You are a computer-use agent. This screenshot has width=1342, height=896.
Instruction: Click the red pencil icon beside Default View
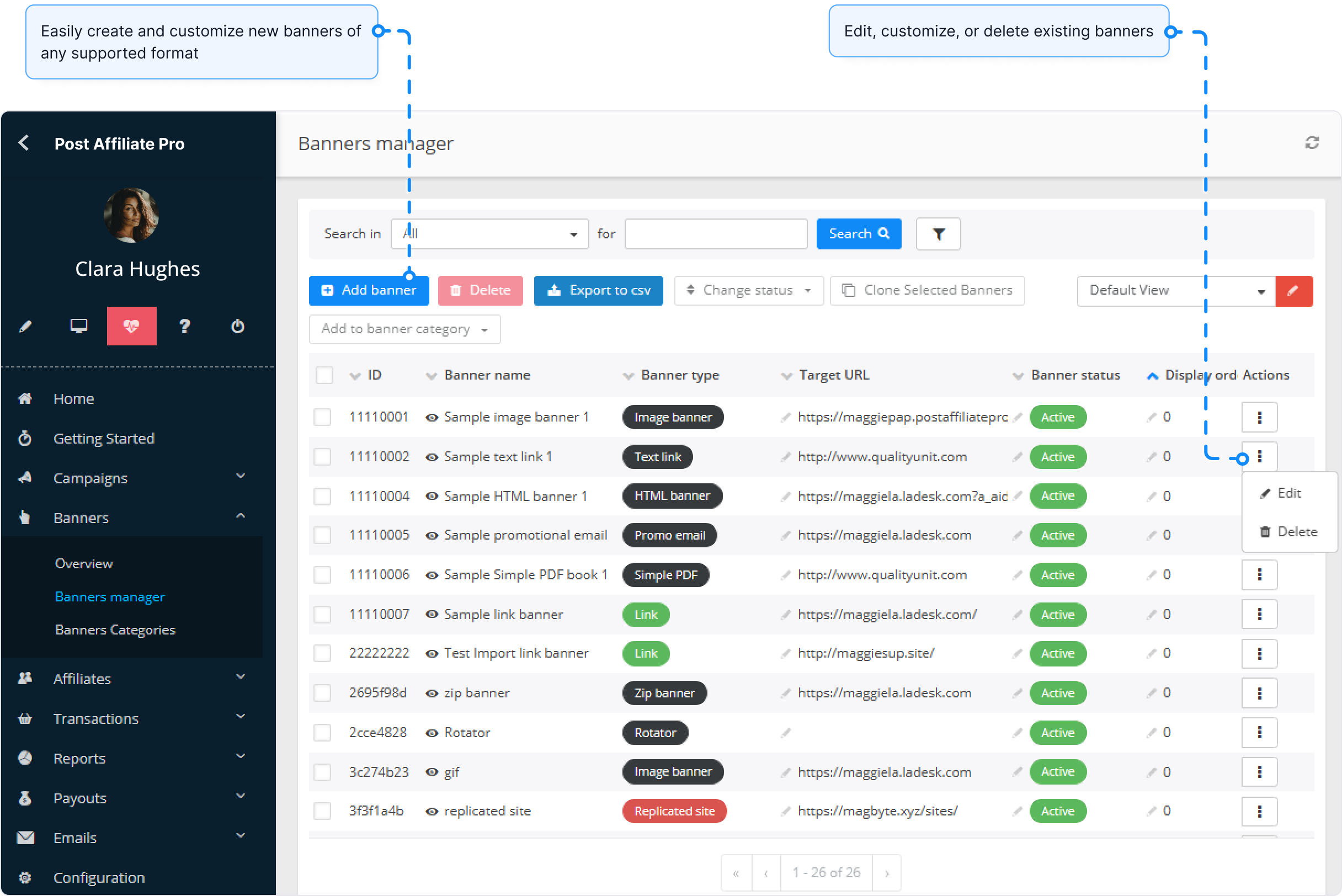tap(1294, 291)
